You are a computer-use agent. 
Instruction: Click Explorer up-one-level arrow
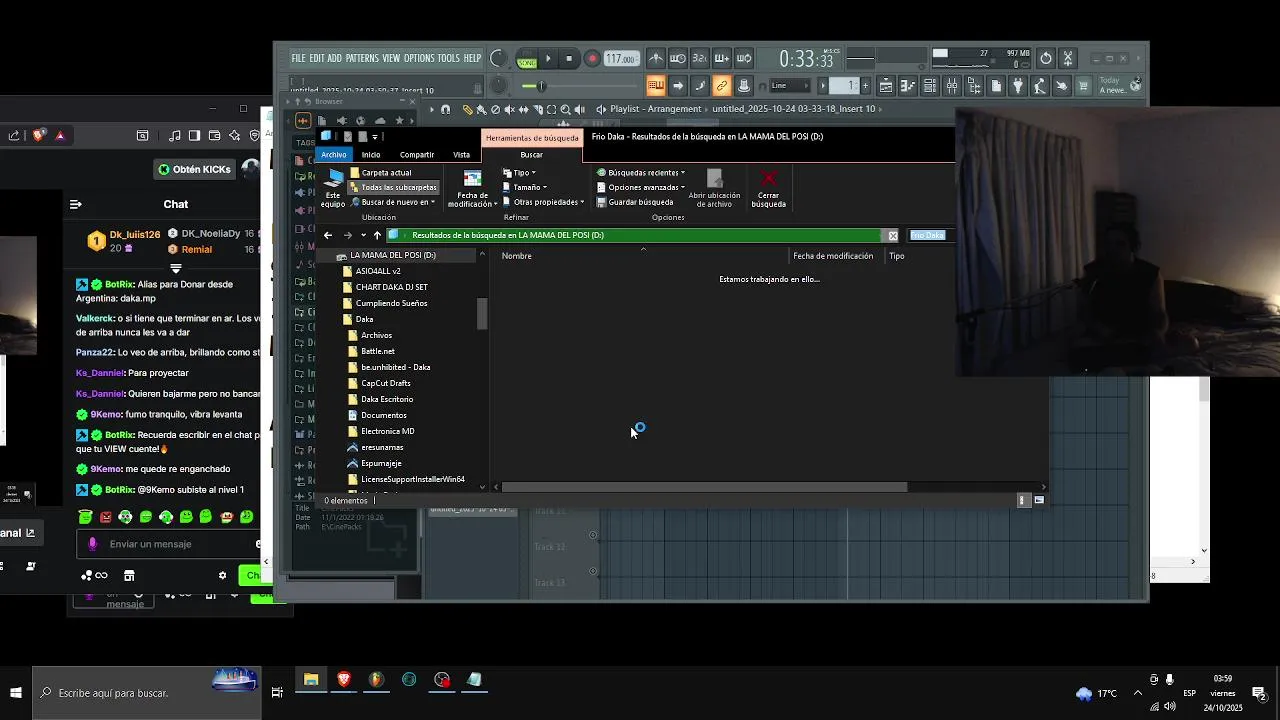point(377,235)
